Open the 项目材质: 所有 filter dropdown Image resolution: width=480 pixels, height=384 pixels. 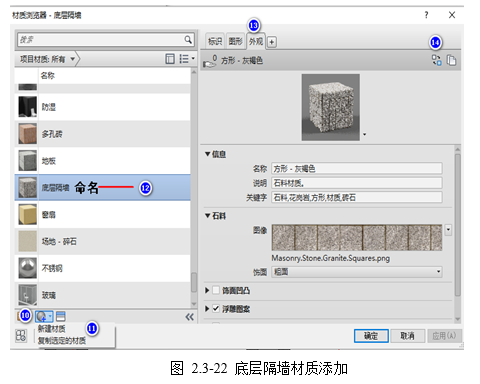click(47, 59)
